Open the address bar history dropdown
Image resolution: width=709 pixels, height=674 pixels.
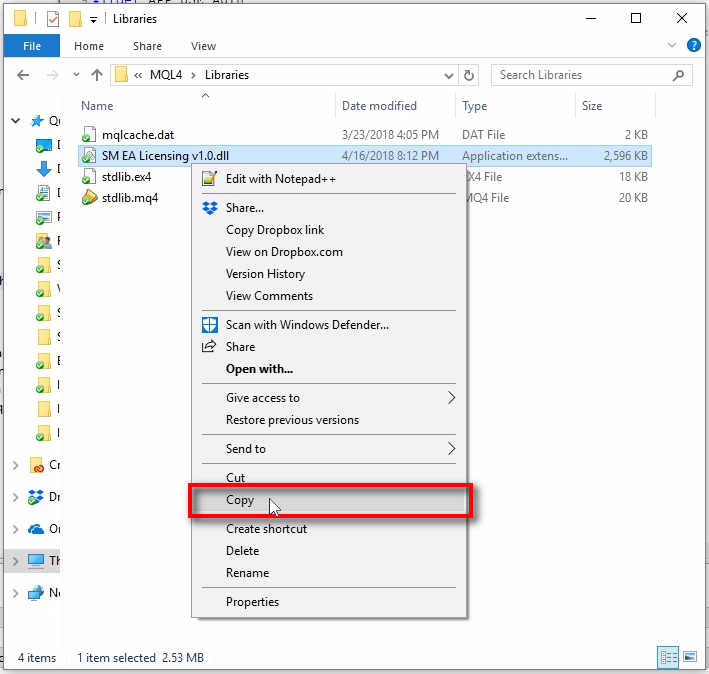tap(447, 75)
